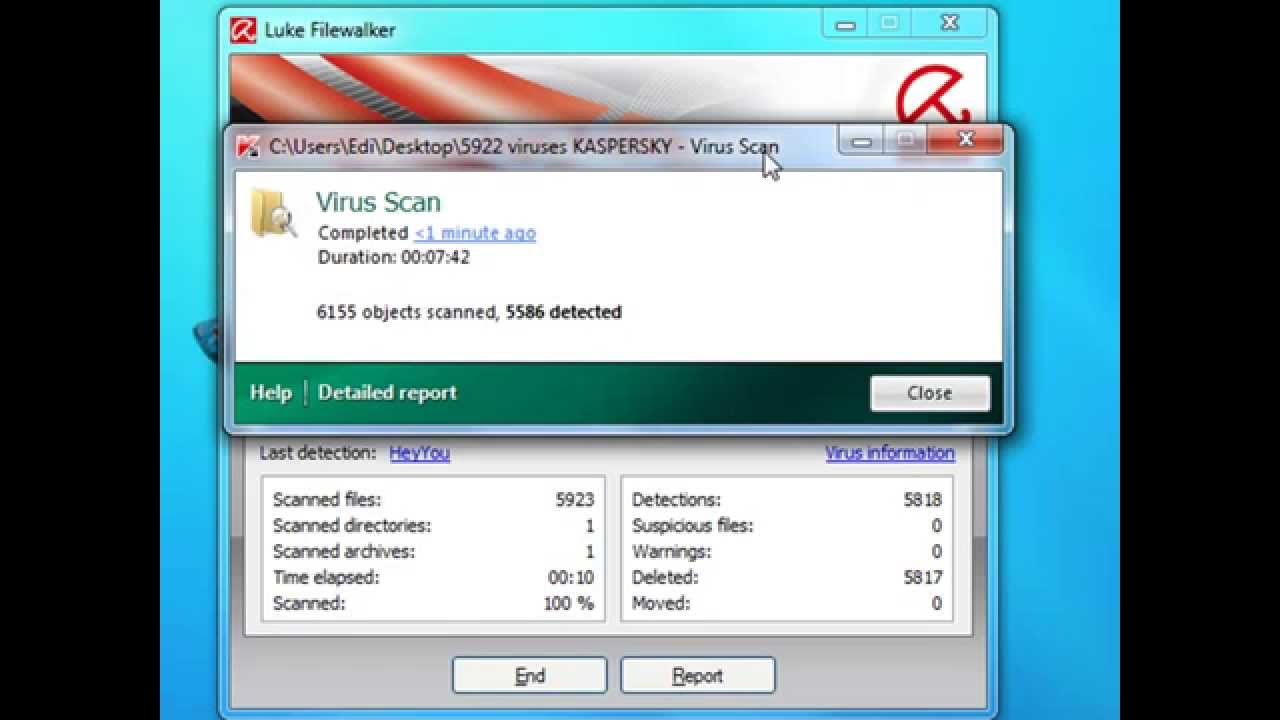Open the Virus information link
1280x720 pixels.
coord(890,453)
